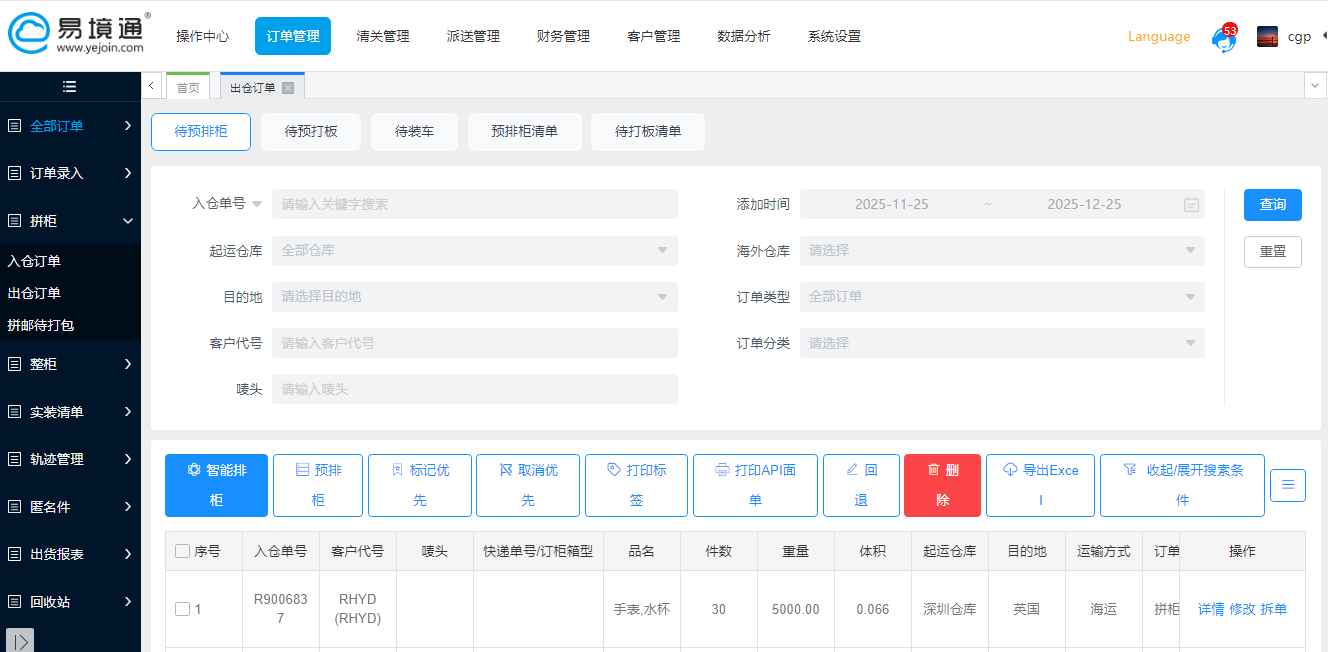Click the column settings list icon button
The height and width of the screenshot is (652, 1328).
coord(1288,485)
